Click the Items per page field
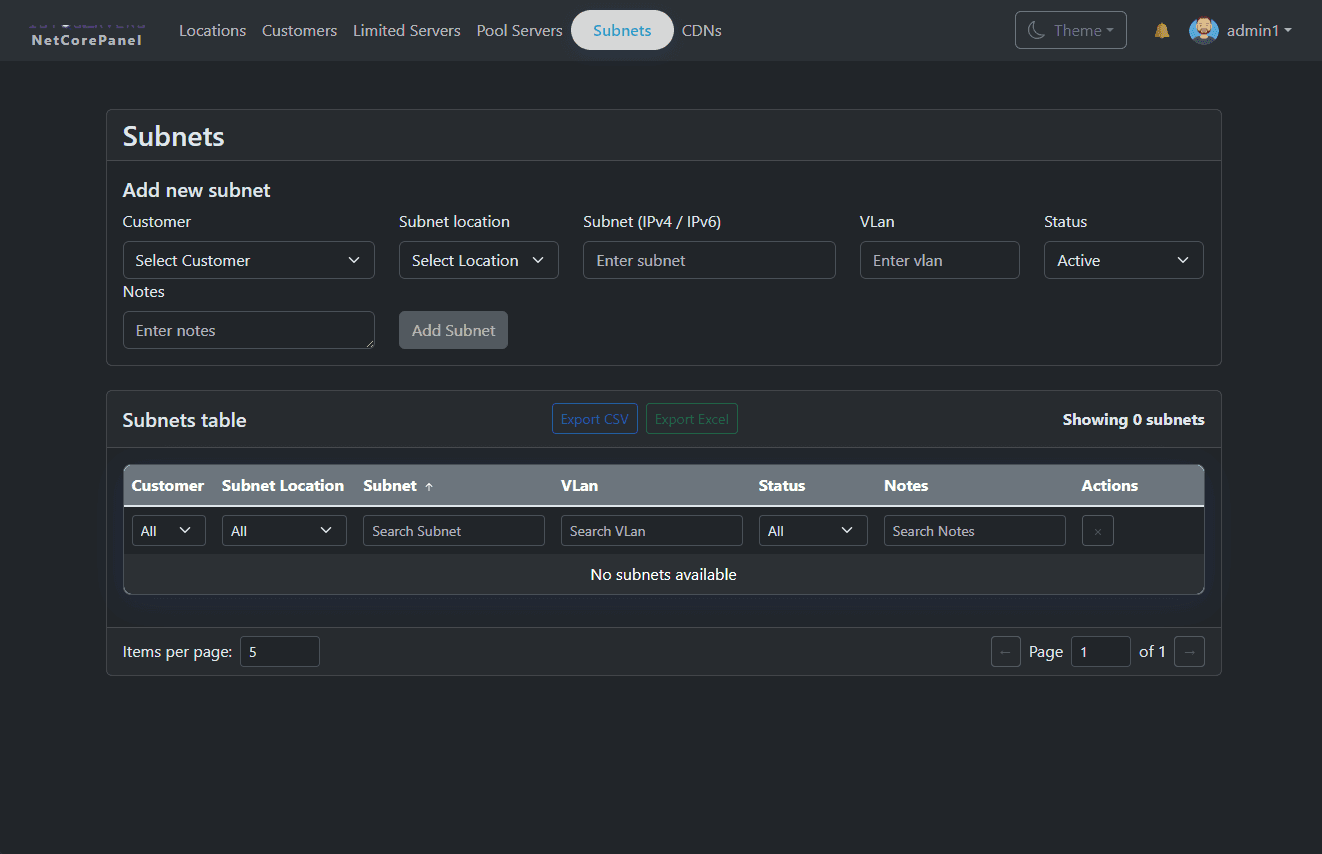This screenshot has width=1322, height=854. click(x=280, y=652)
